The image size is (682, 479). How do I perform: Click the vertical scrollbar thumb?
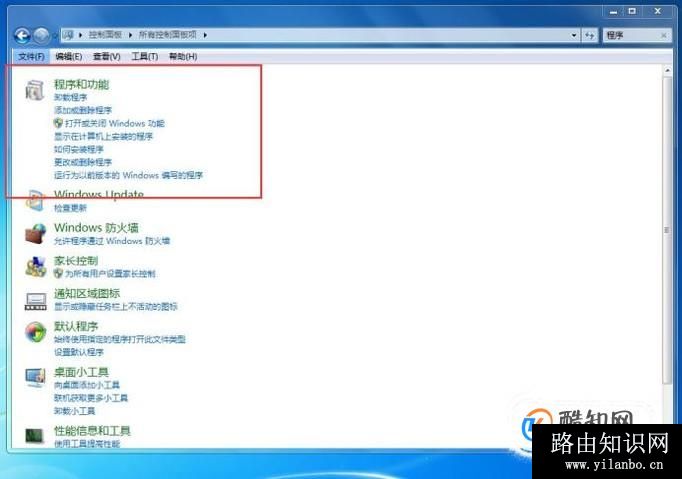(x=667, y=231)
